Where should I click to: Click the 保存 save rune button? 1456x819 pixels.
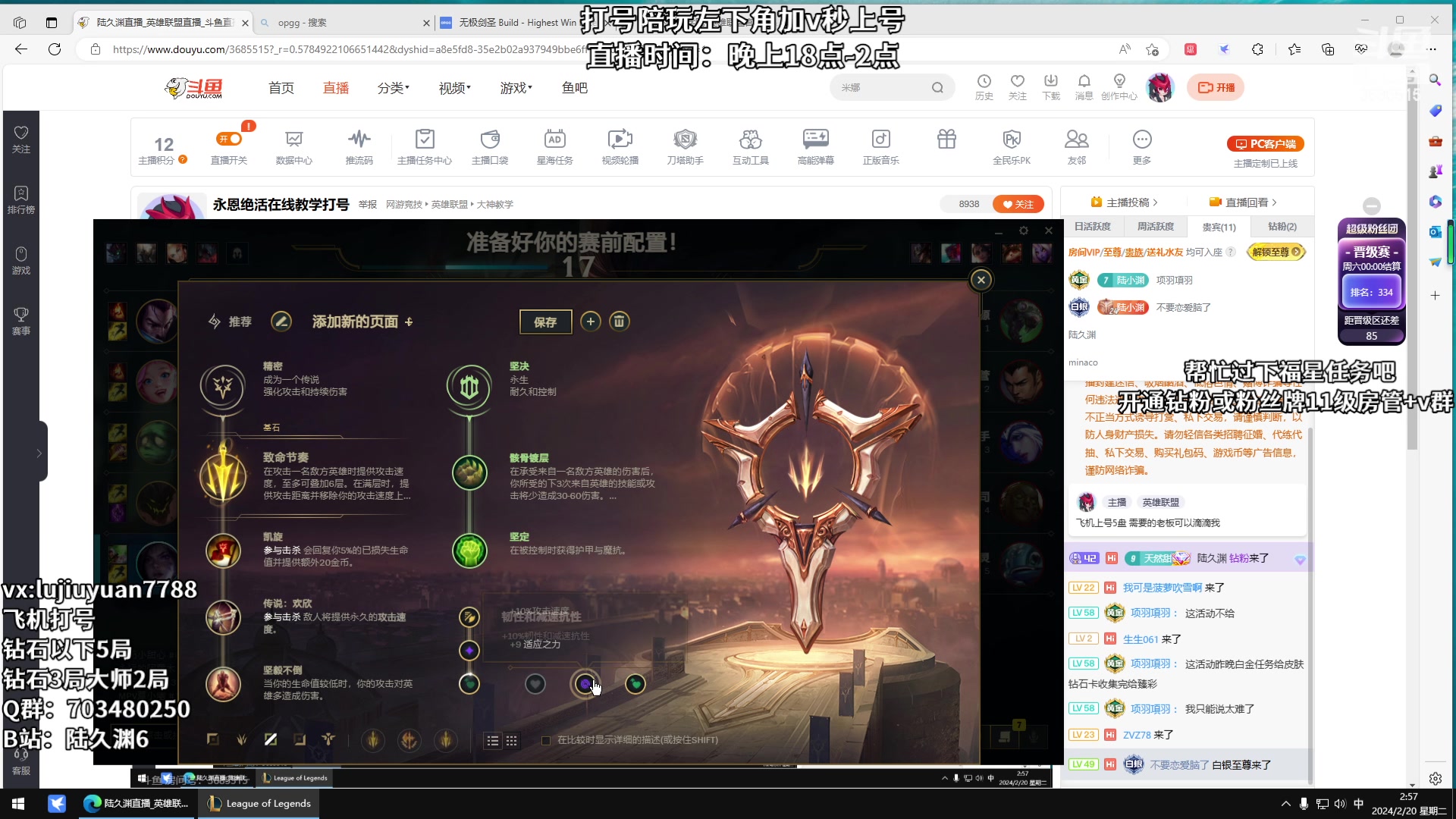545,322
